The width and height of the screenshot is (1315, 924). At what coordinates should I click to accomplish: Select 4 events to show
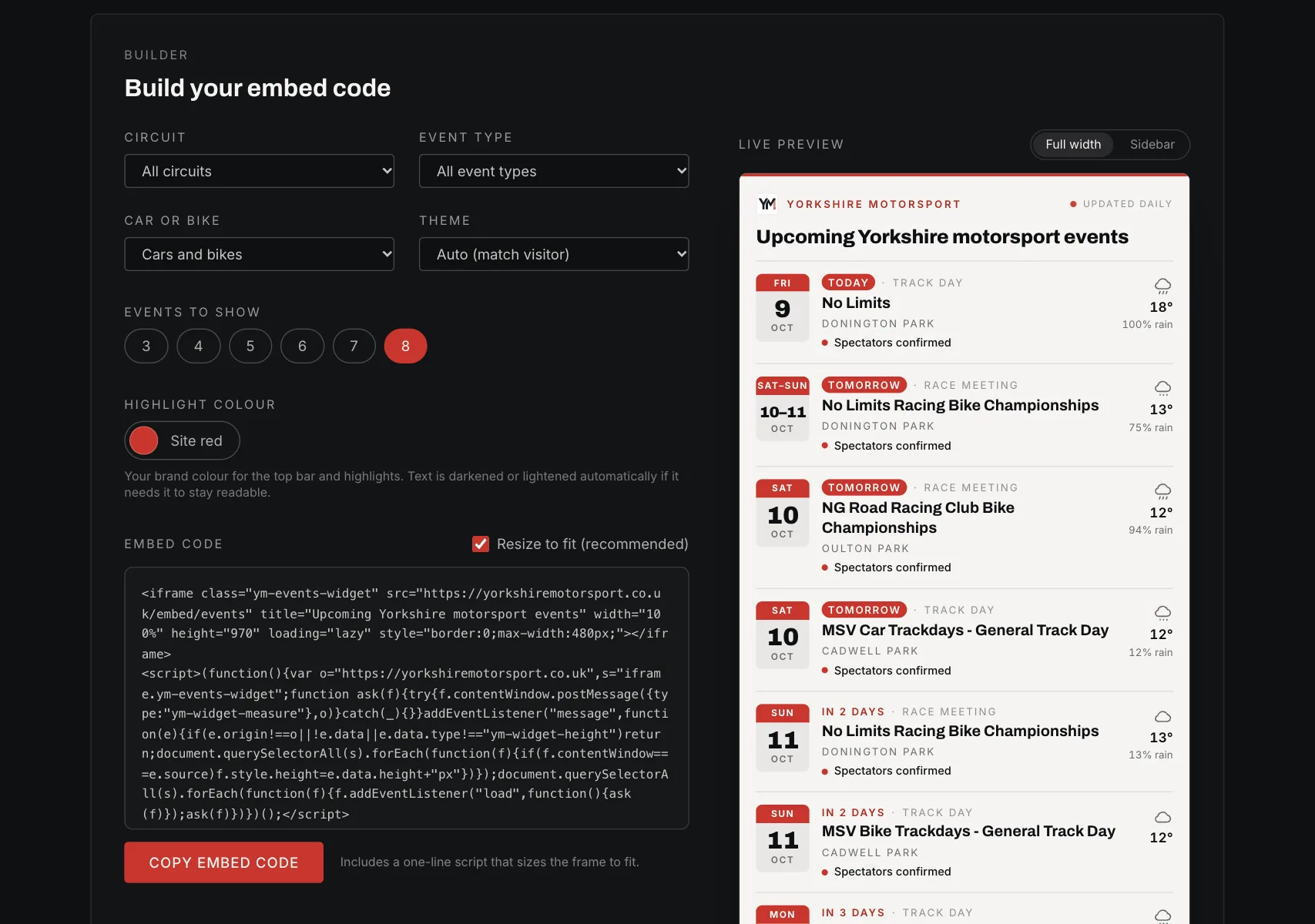[198, 346]
